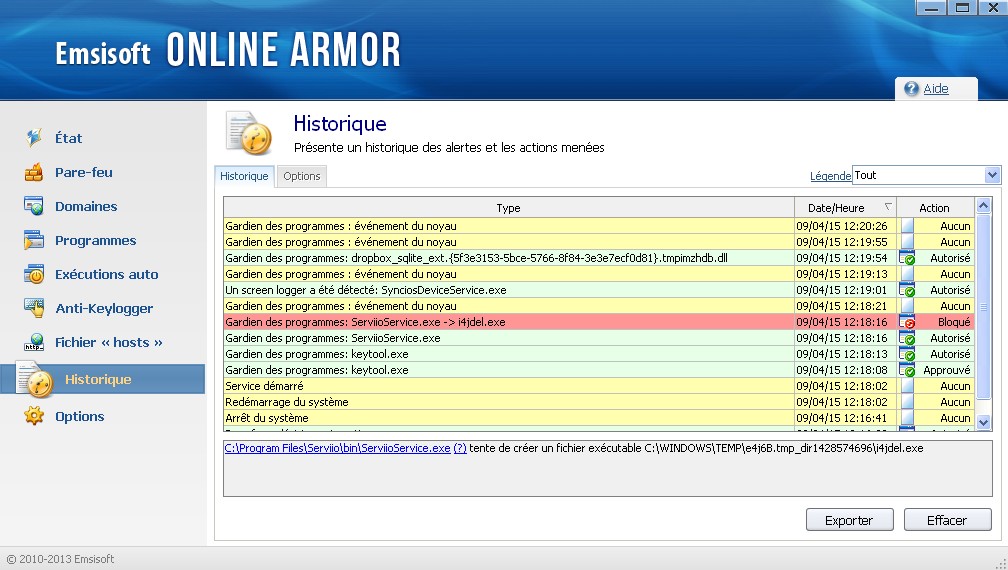Click the Type column header

[x=508, y=208]
